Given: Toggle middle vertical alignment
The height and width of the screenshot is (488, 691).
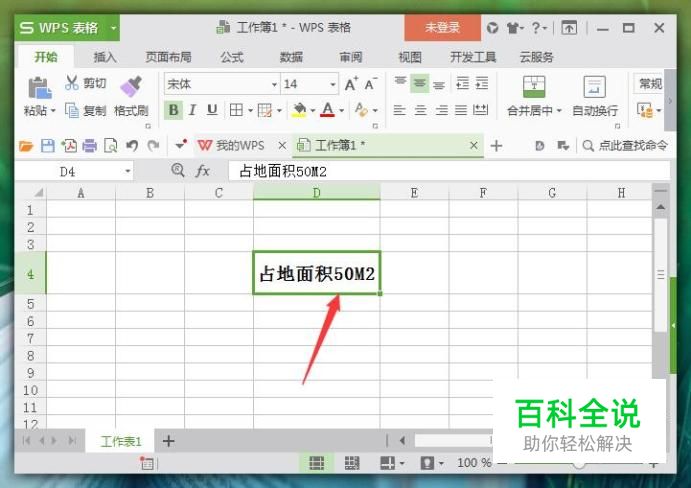Looking at the screenshot, I should 420,83.
